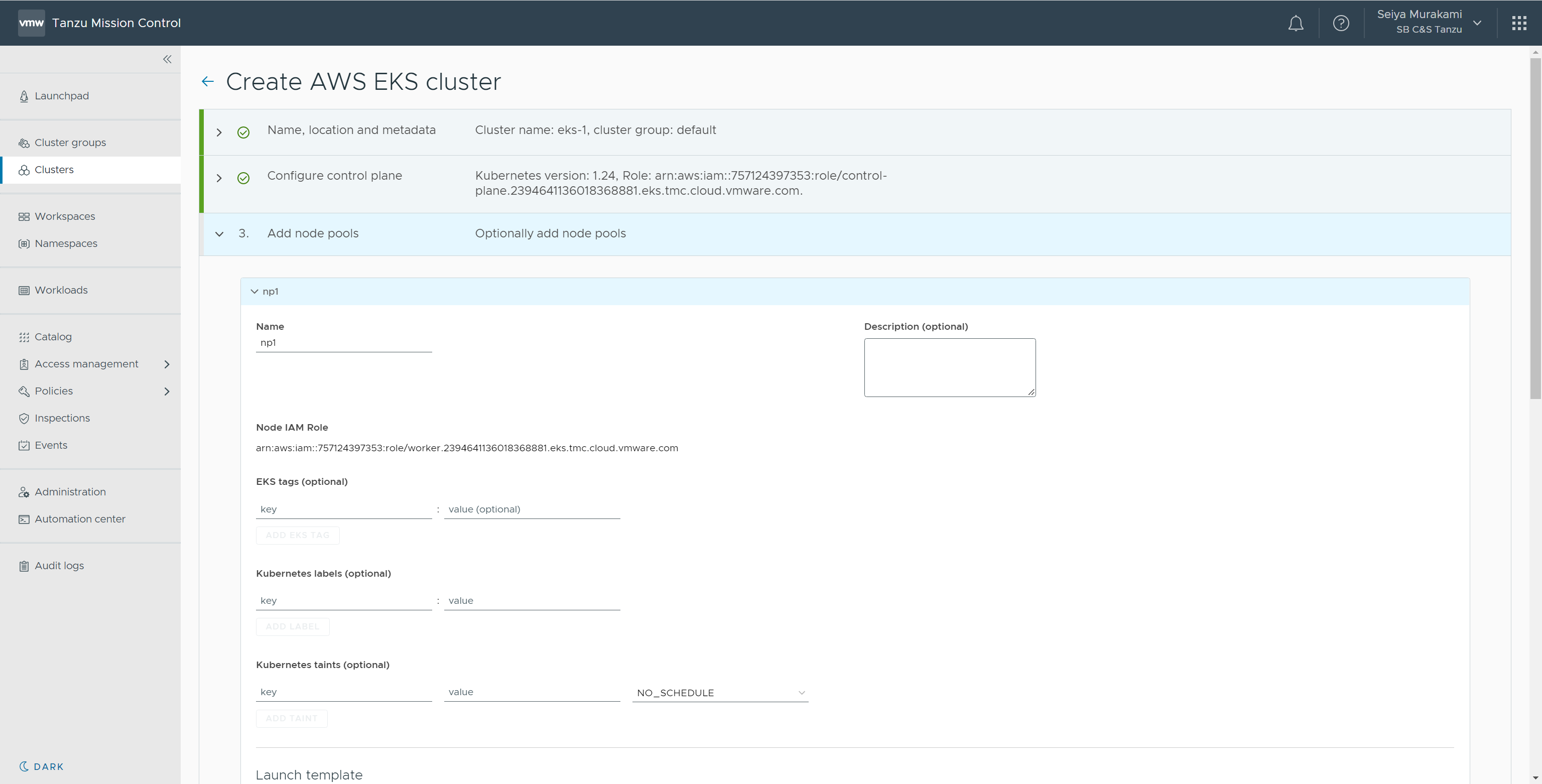Expand Configure control plane step
This screenshot has height=784, width=1542.
(219, 178)
